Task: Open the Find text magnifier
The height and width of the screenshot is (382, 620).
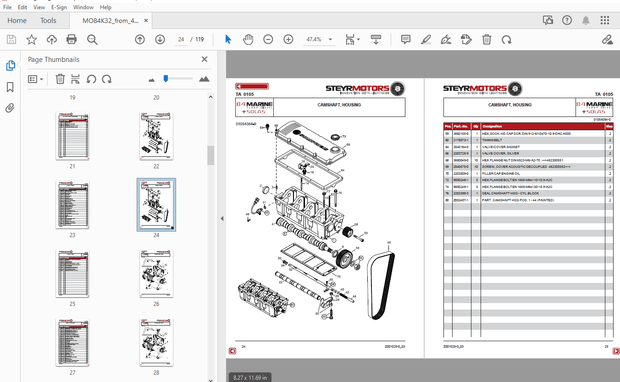Action: [92, 40]
